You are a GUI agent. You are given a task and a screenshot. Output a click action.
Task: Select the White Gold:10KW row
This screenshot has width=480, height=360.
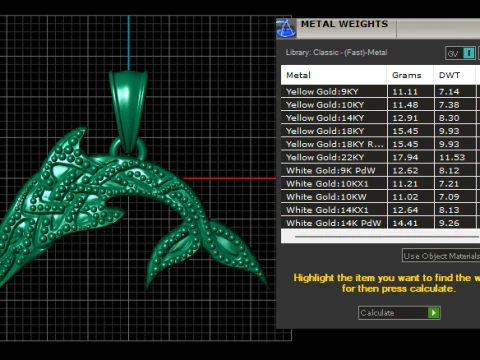click(380, 197)
